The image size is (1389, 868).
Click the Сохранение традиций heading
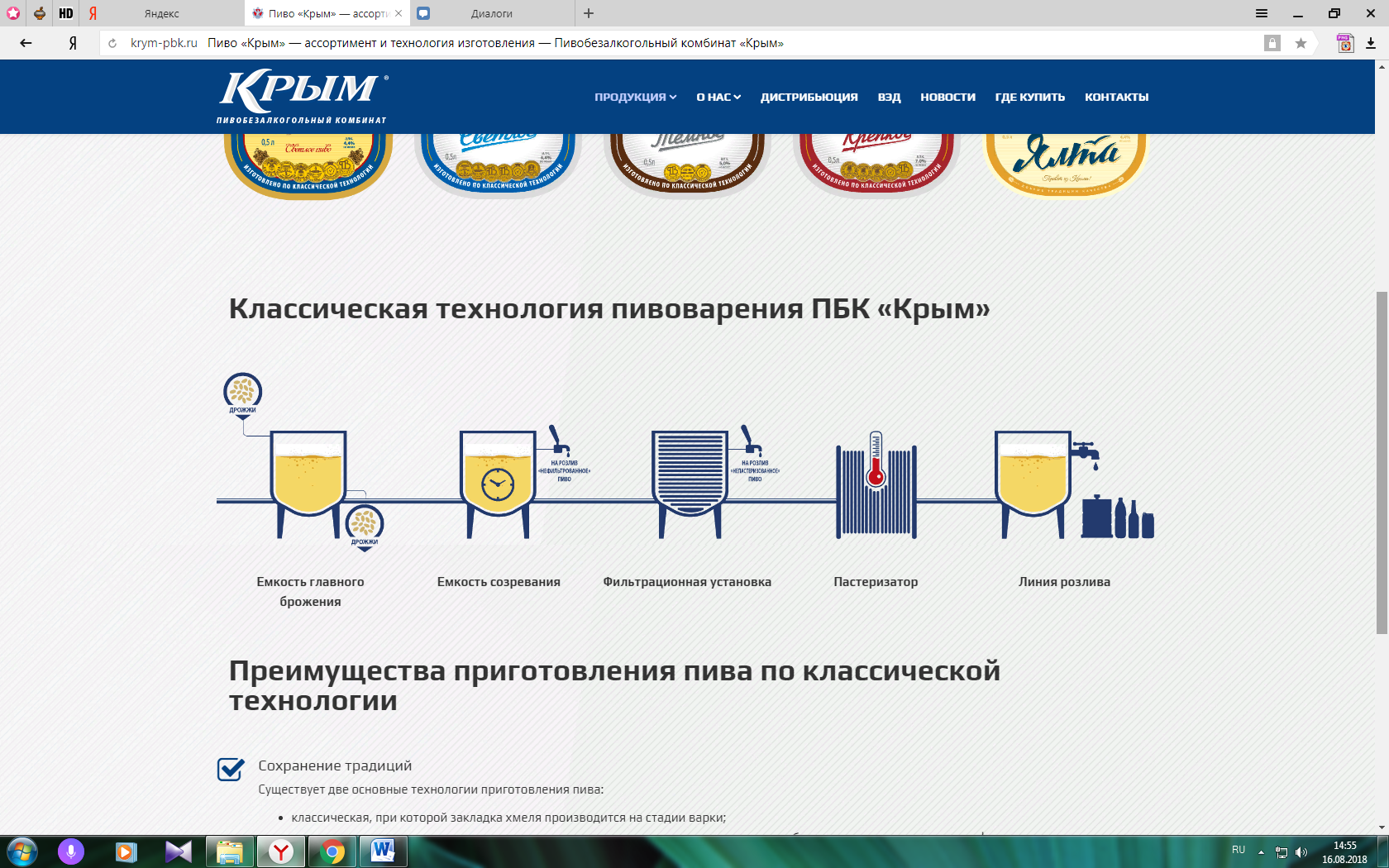coord(335,765)
